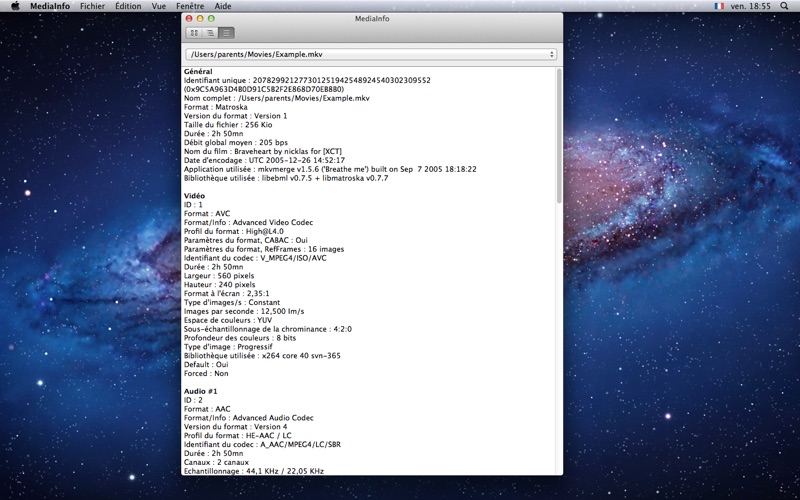Click the 'Application utilisée : mkvmerge' line

click(x=330, y=169)
